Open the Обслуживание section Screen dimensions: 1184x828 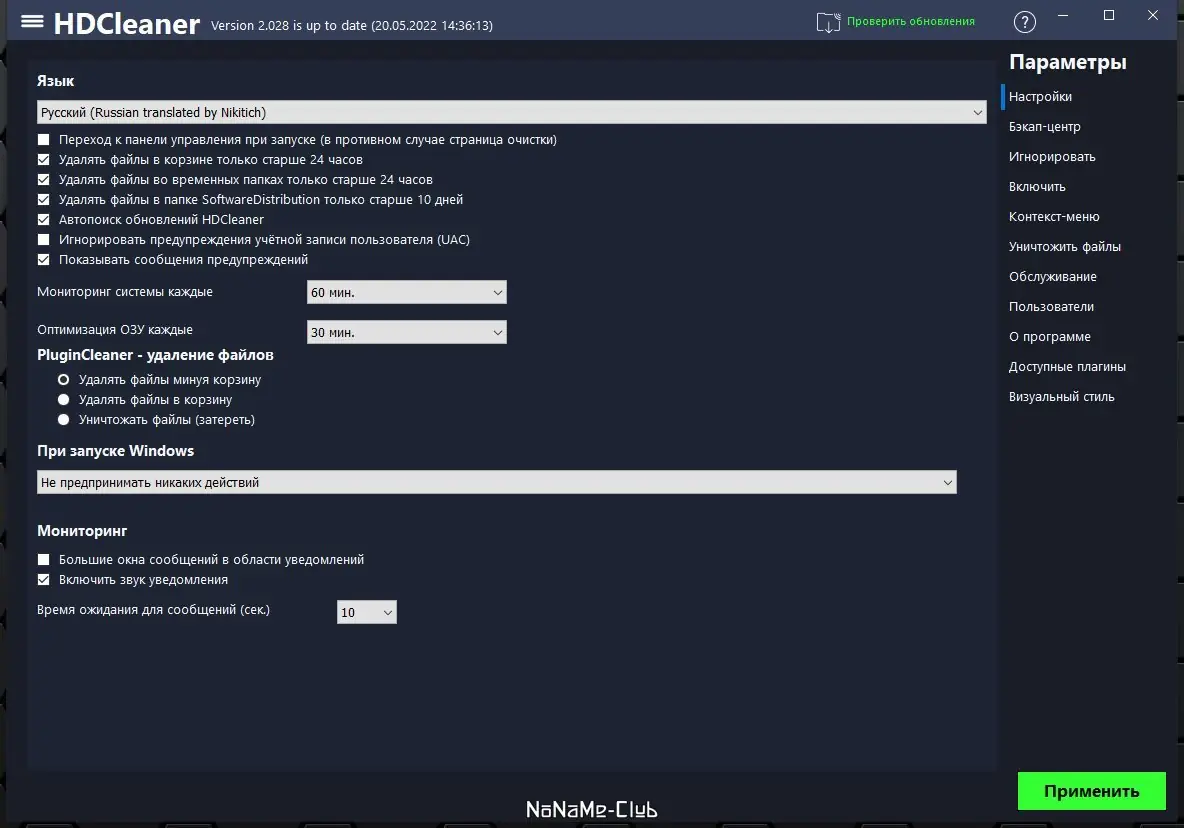pyautogui.click(x=1053, y=276)
